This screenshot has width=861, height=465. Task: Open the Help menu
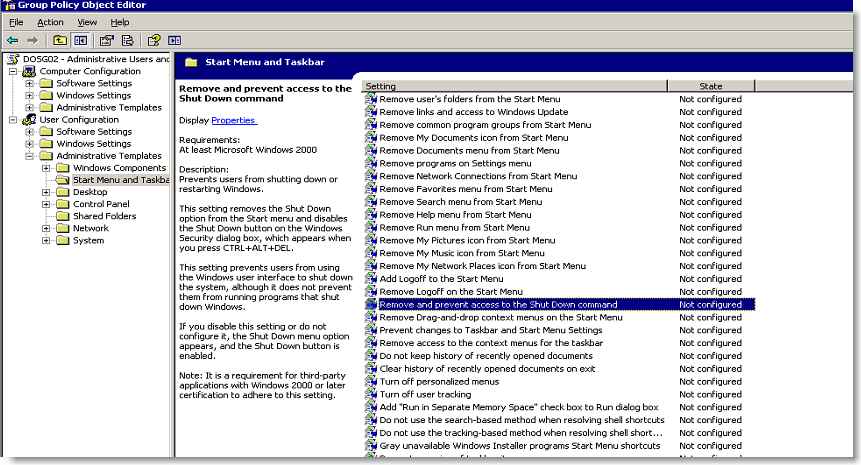point(120,23)
